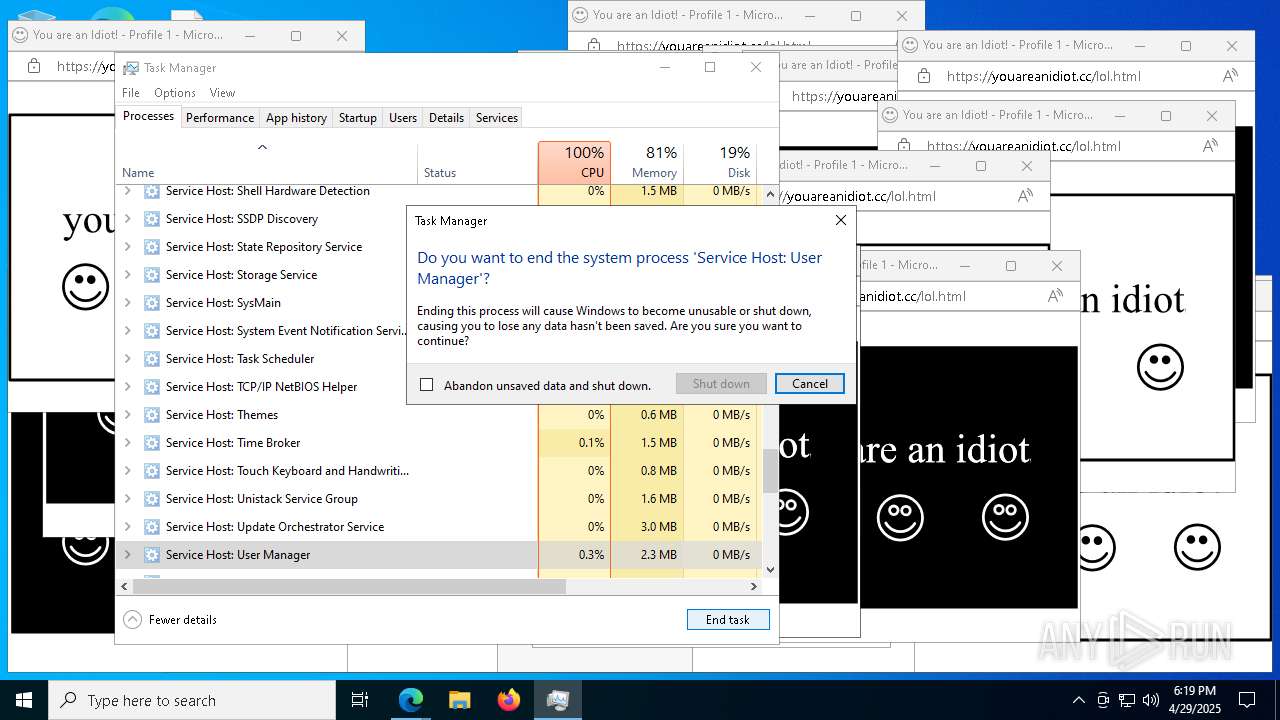Click the process list scroll-down arrow

point(770,570)
